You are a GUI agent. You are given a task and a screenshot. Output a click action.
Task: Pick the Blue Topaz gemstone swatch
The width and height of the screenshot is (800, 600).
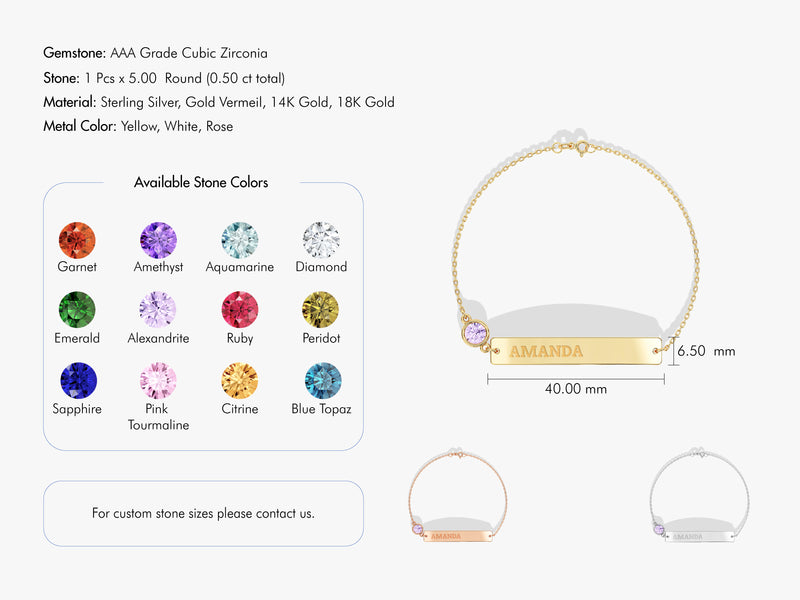coord(321,381)
